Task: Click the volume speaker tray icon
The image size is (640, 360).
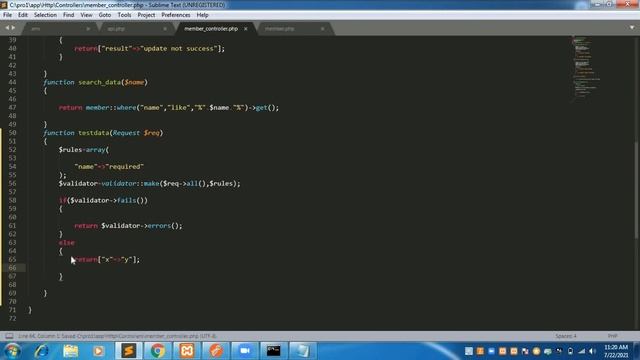Action: pyautogui.click(x=592, y=351)
